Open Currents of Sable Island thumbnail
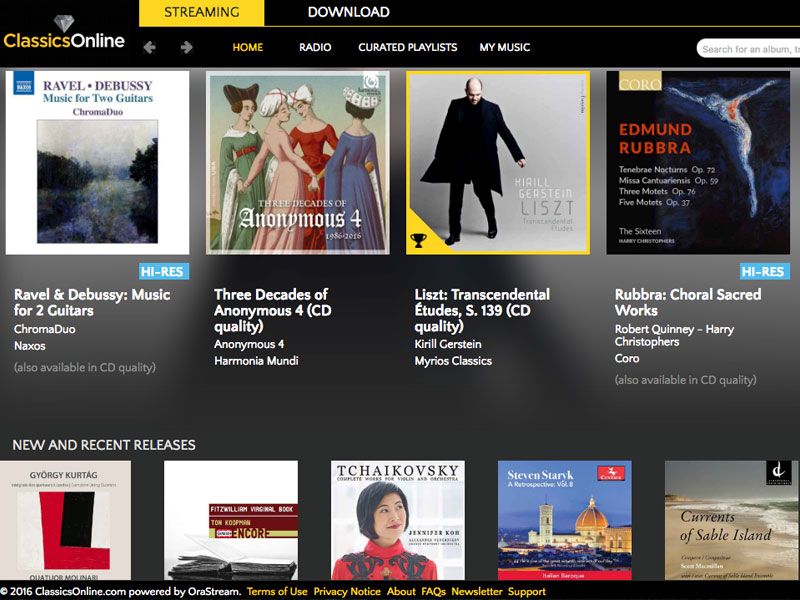Viewport: 800px width, 600px height. (732, 520)
